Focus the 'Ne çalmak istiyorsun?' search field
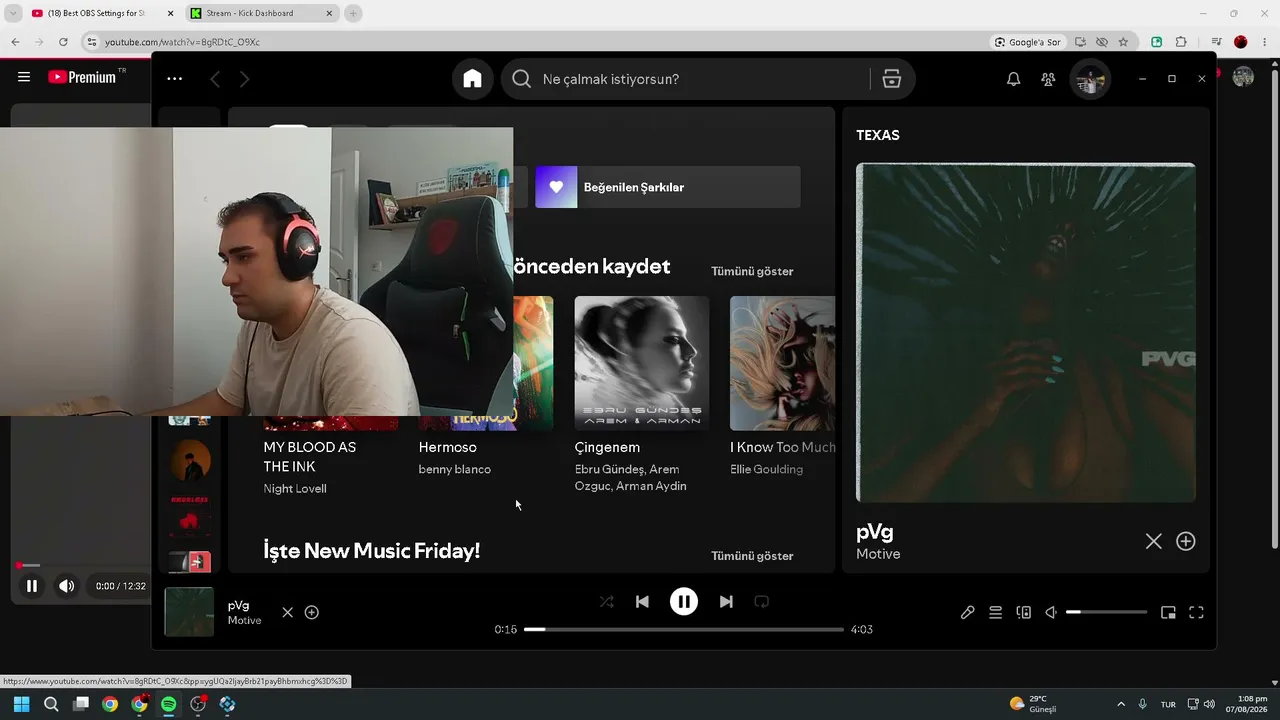Viewport: 1280px width, 720px height. [x=685, y=79]
